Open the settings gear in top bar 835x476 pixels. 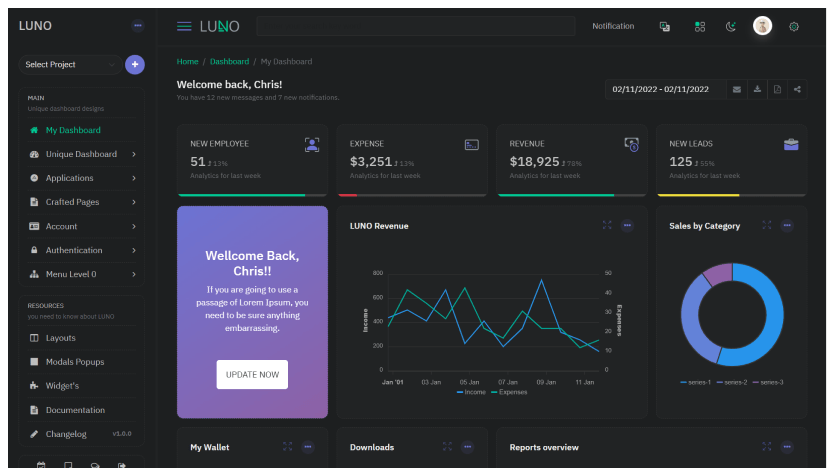coord(794,26)
